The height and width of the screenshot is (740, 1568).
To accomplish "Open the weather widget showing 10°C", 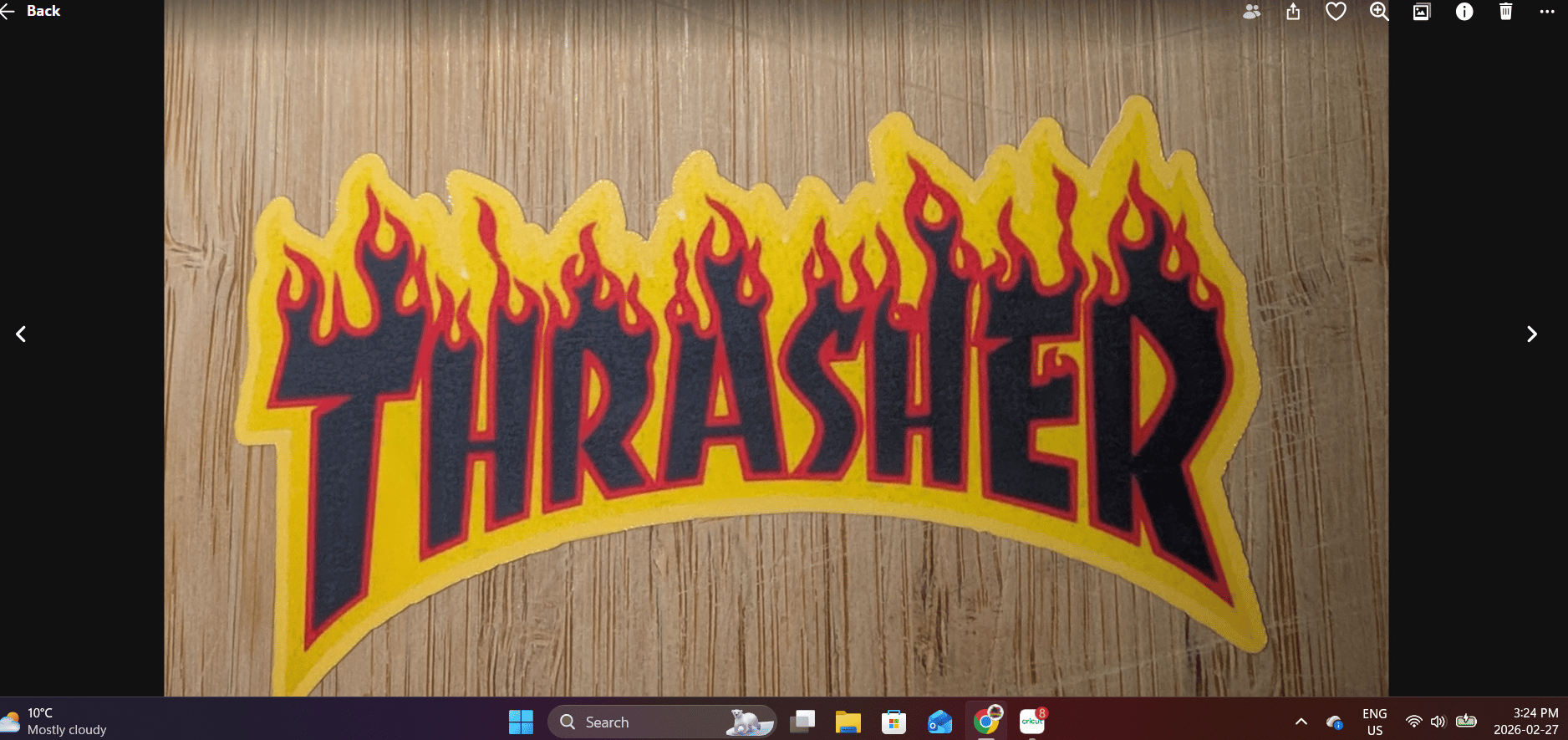I will pyautogui.click(x=55, y=721).
